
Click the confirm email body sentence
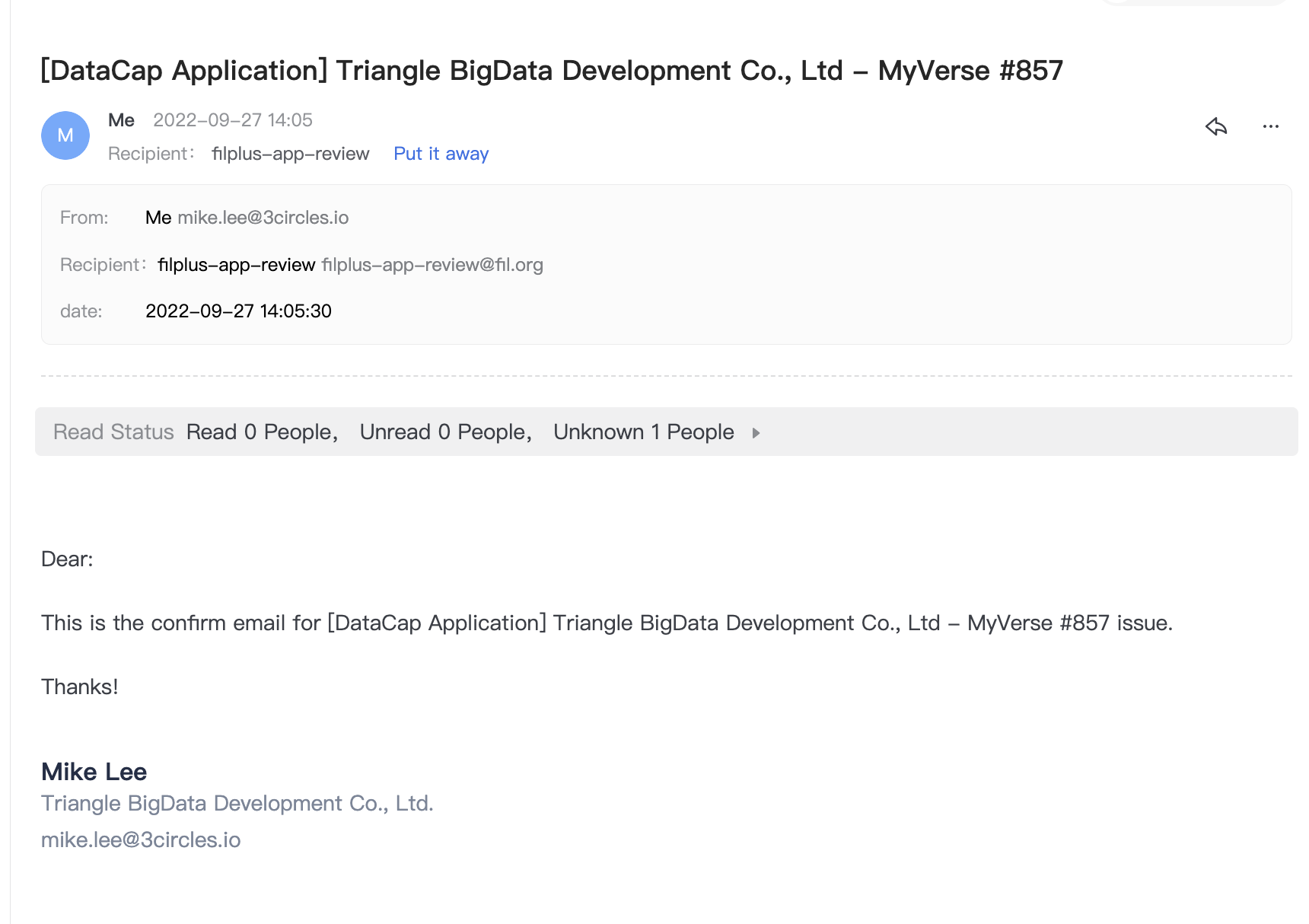click(x=607, y=623)
